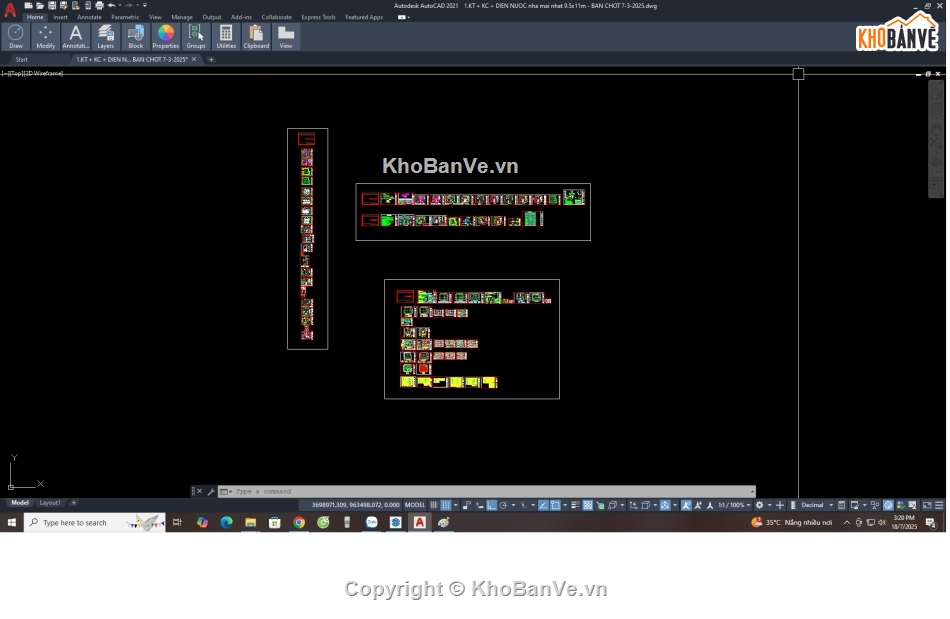The height and width of the screenshot is (619, 950).
Task: Switch to the Parametric ribbon tab
Action: pyautogui.click(x=125, y=18)
